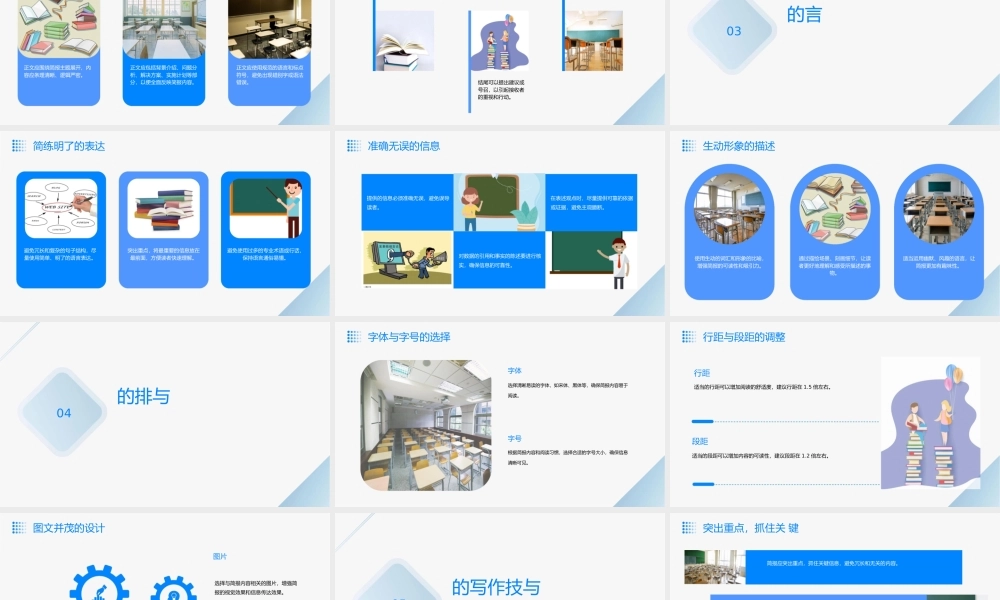Select the 突出重点 slide title

[750, 527]
